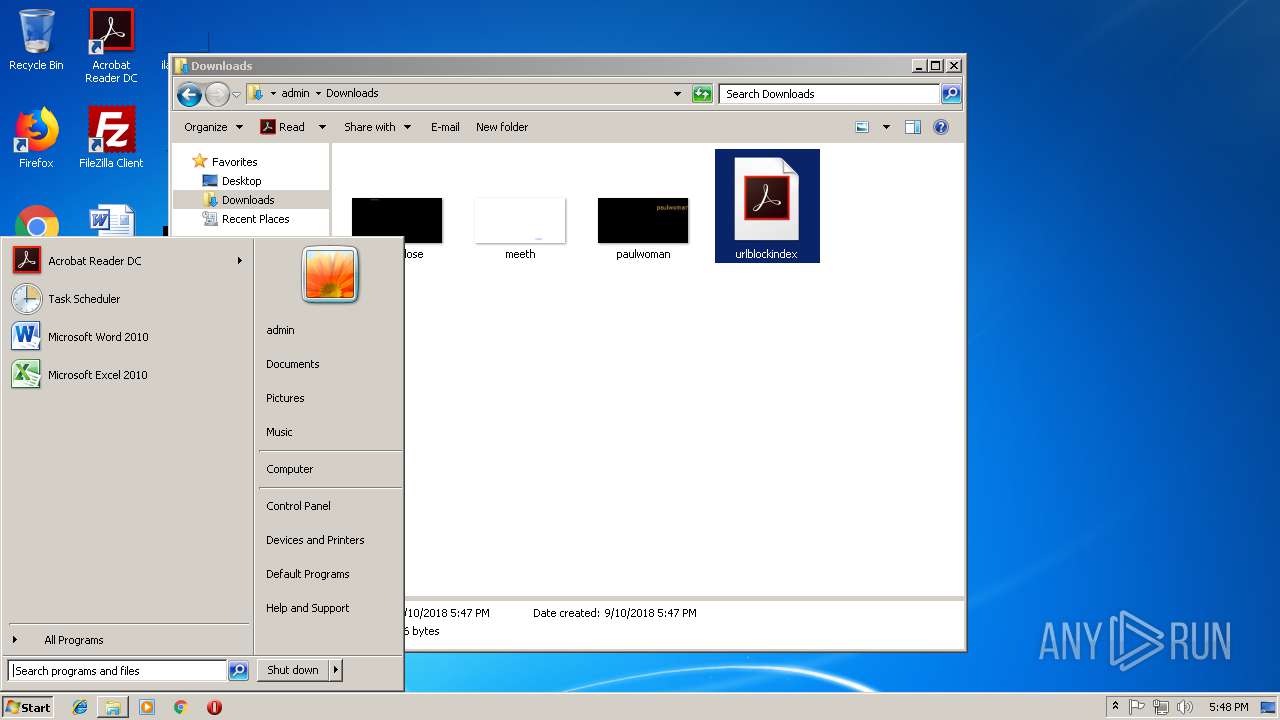Click New folder button

[502, 127]
